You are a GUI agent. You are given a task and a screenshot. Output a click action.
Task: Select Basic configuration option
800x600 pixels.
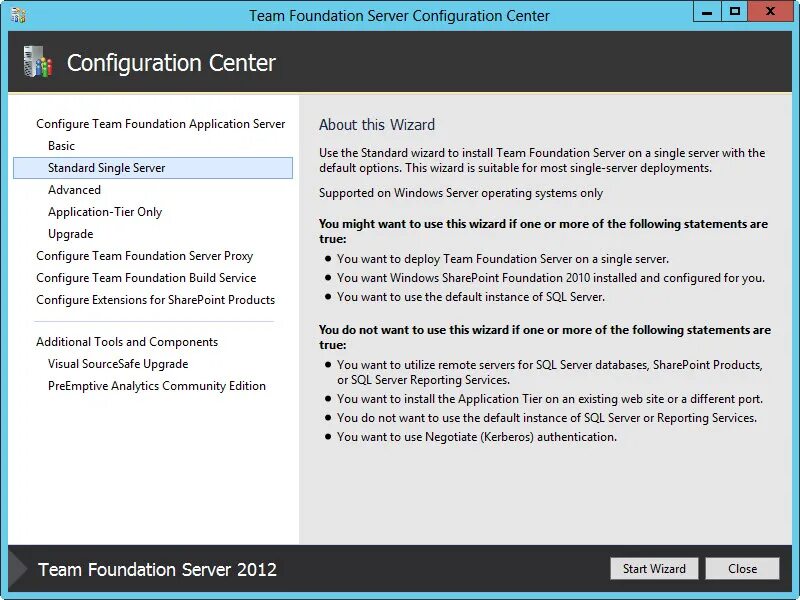[x=61, y=146]
